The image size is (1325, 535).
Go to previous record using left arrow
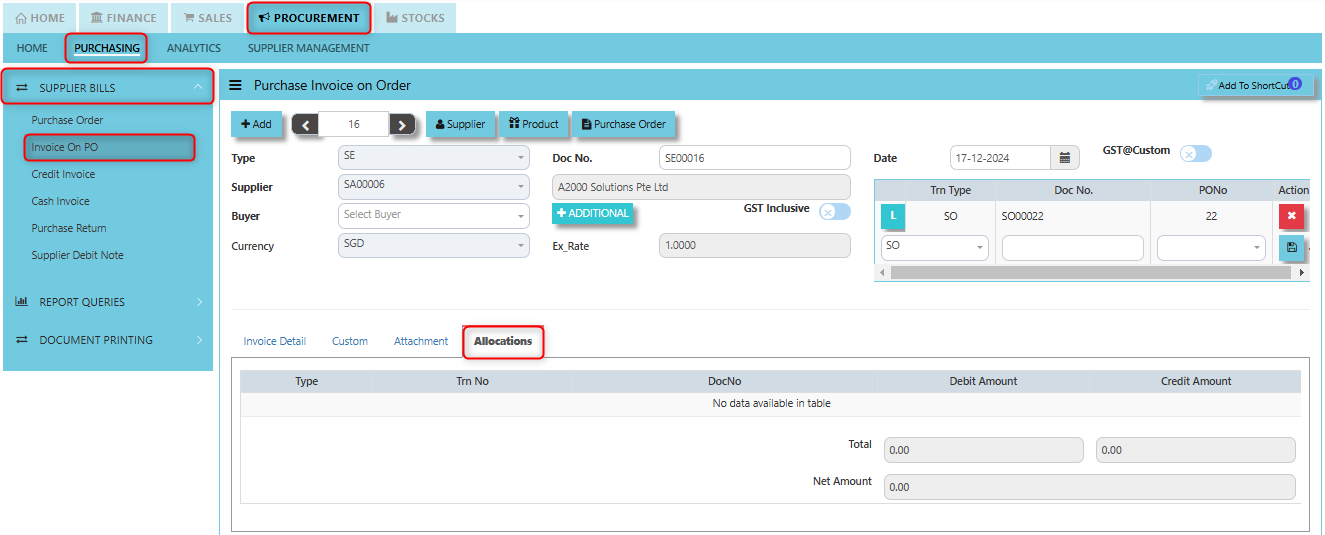pyautogui.click(x=304, y=125)
